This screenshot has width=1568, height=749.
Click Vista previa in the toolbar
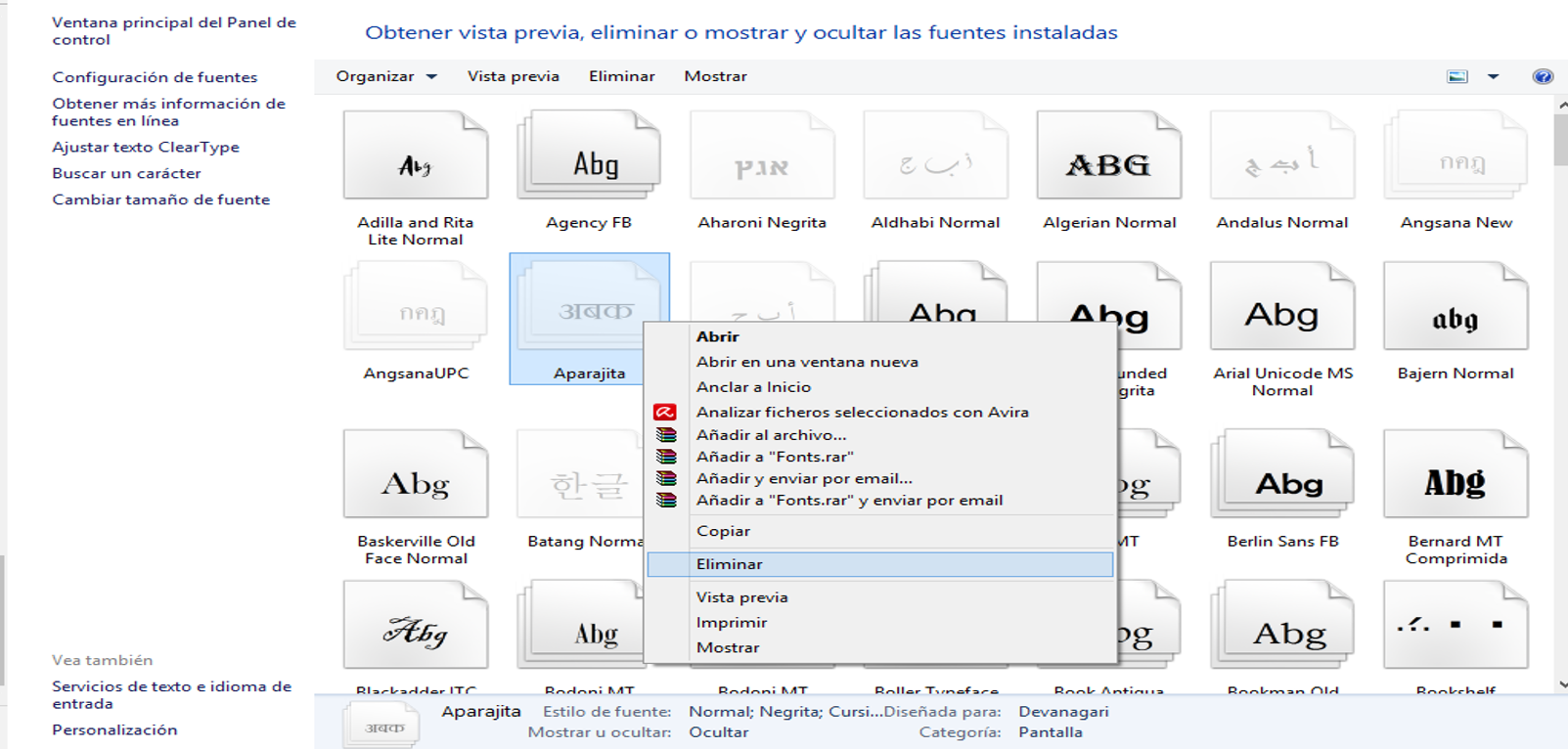click(x=513, y=76)
